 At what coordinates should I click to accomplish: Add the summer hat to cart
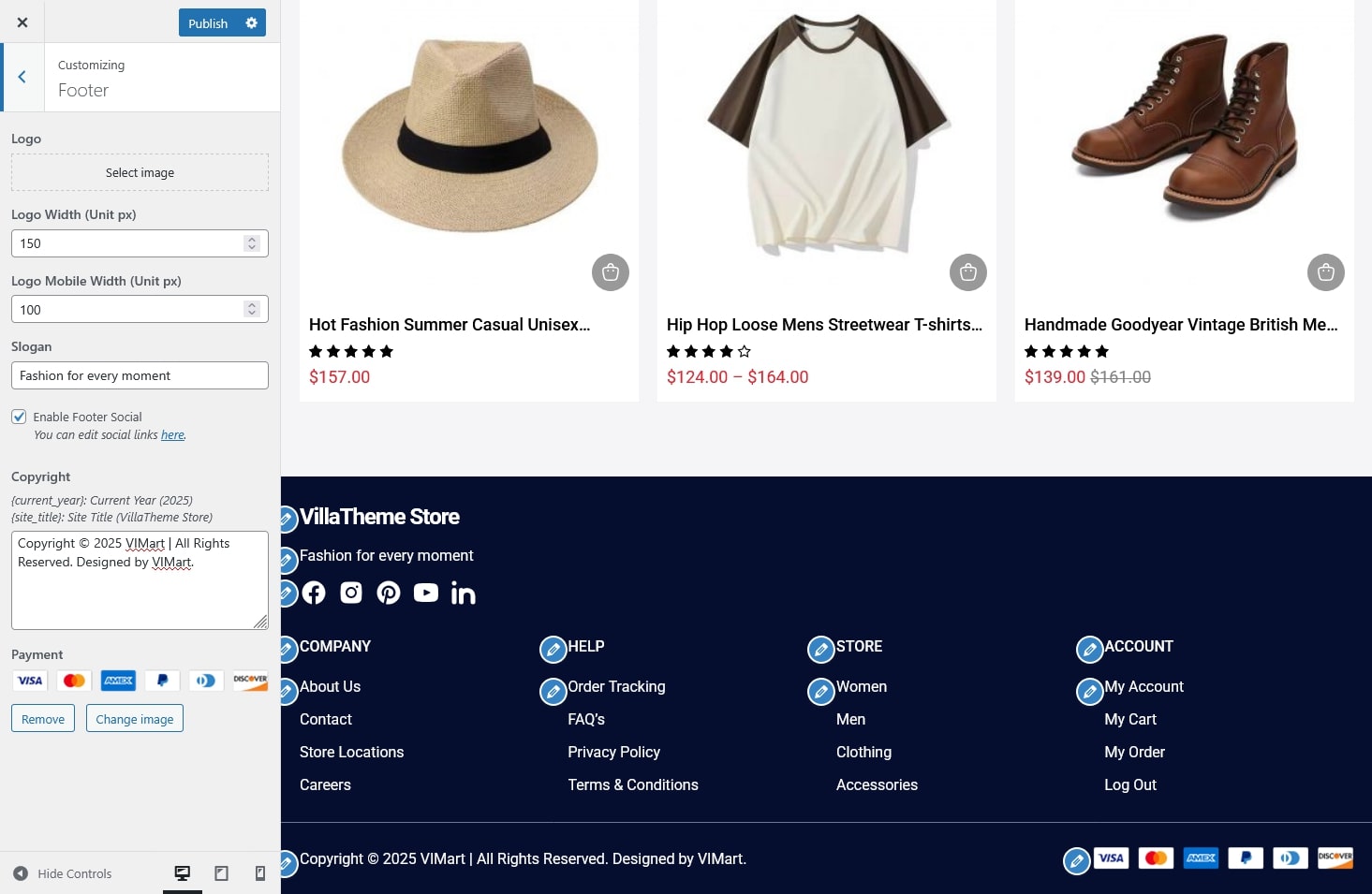tap(611, 272)
